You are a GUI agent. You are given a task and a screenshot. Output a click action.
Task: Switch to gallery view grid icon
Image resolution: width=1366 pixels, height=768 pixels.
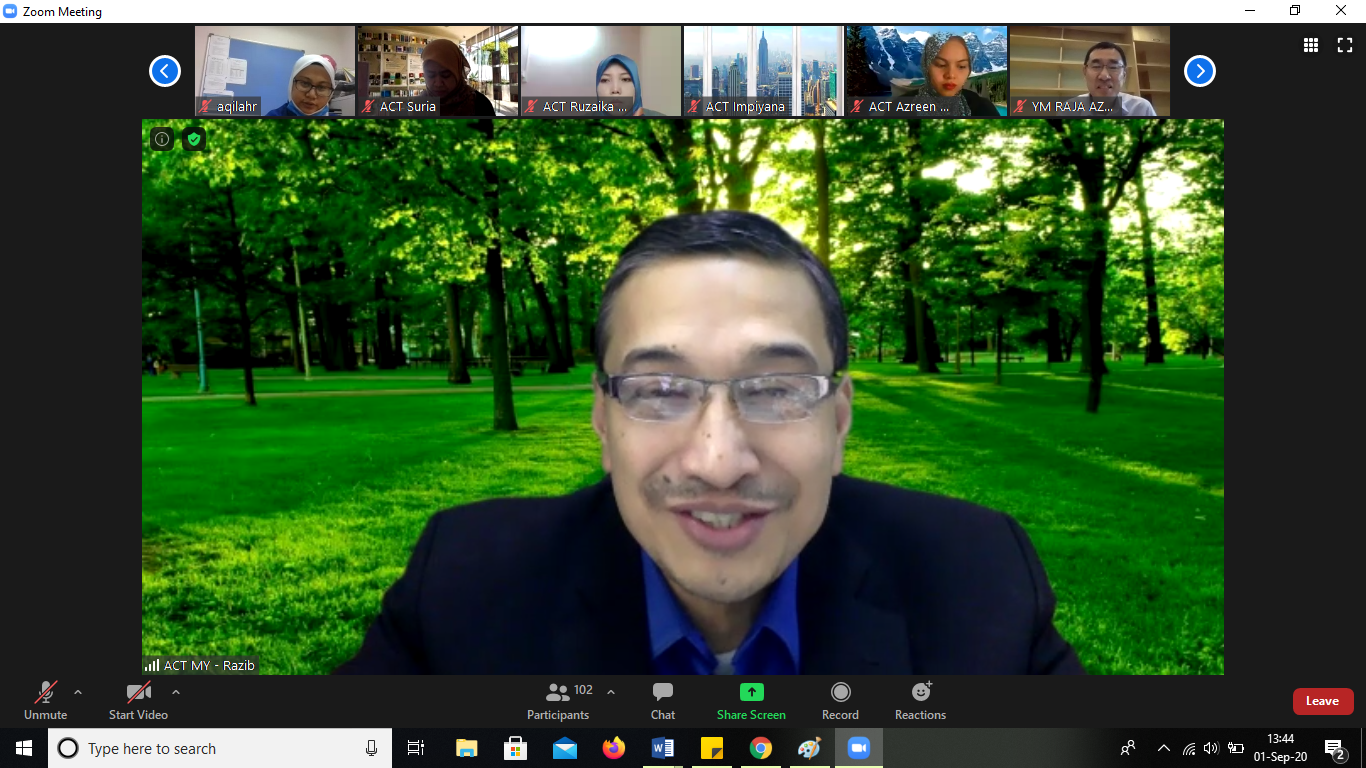[x=1310, y=45]
